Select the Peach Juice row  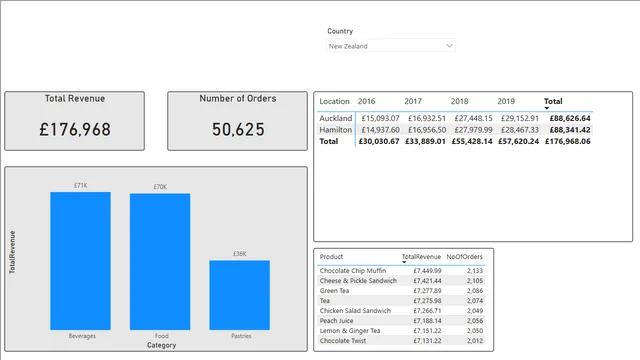[401, 321]
